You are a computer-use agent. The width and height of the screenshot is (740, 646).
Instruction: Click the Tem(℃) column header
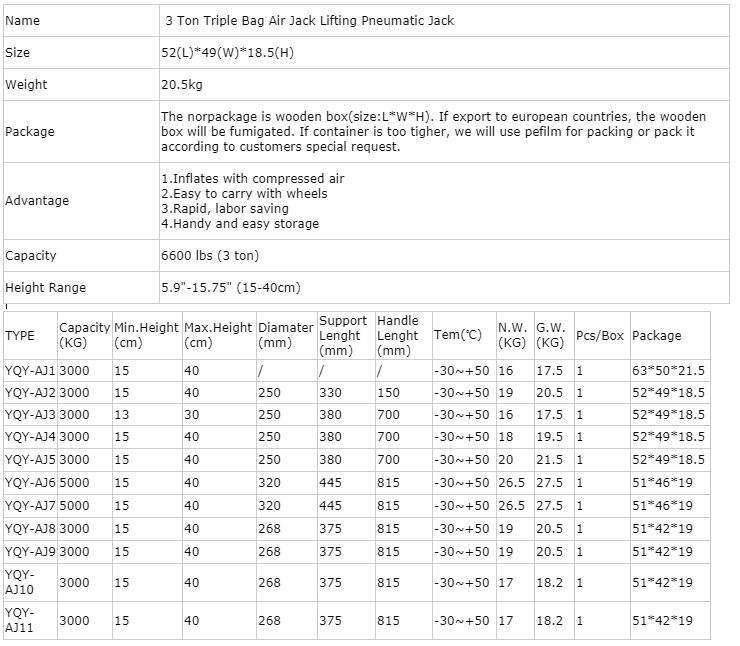(x=457, y=336)
